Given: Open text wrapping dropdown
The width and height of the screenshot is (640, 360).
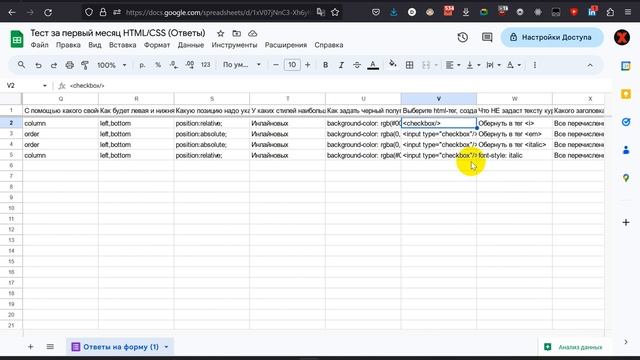Looking at the screenshot, I should point(493,65).
